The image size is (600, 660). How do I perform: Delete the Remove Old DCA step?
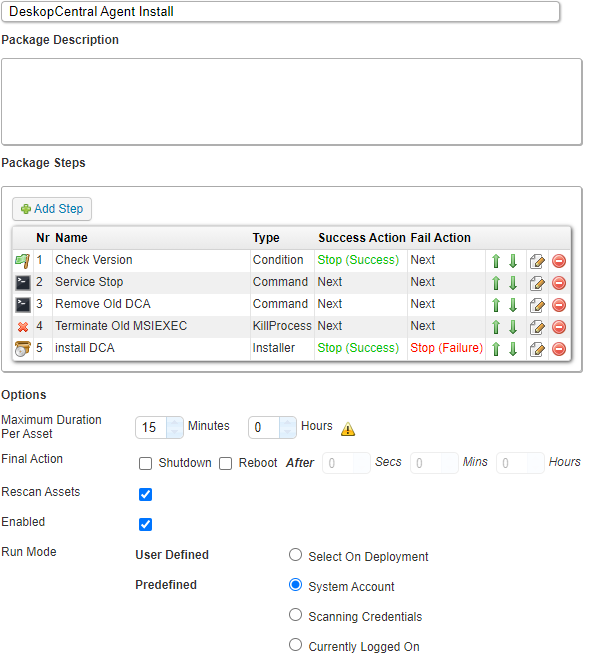coord(559,305)
